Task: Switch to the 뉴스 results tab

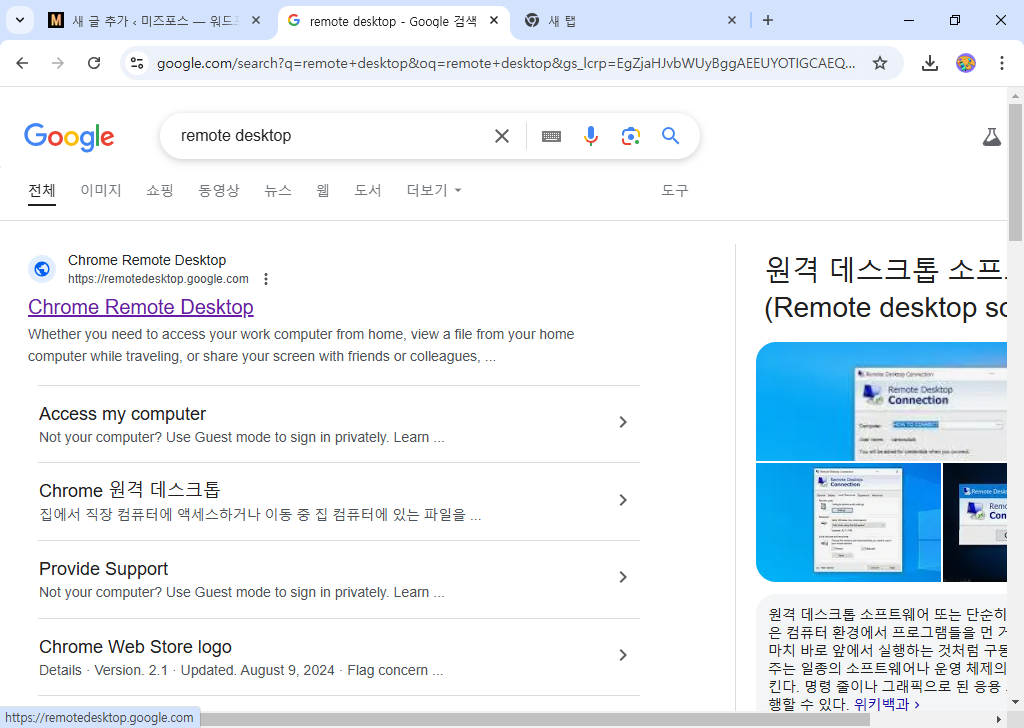Action: point(278,190)
